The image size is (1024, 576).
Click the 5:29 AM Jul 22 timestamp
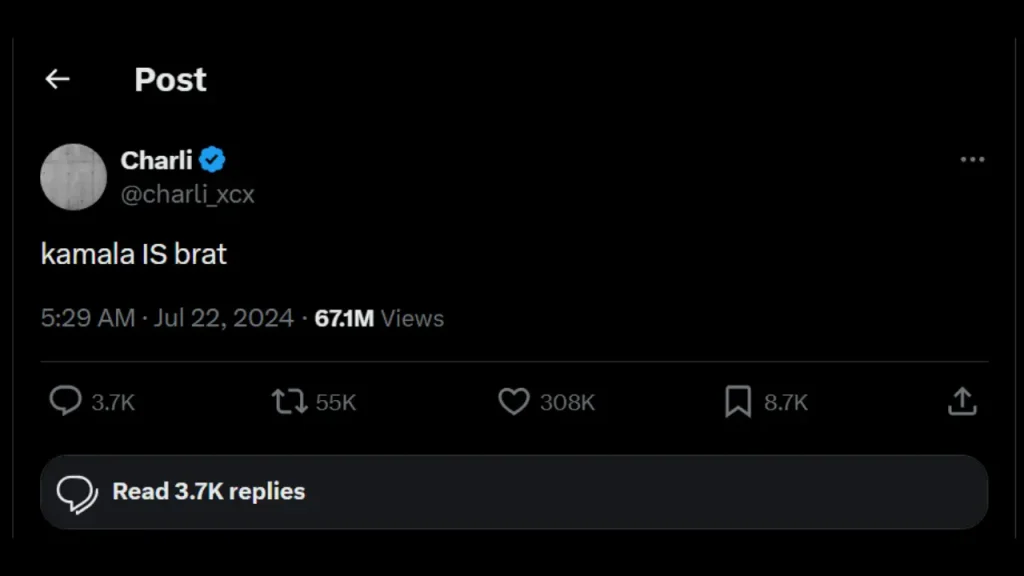(x=167, y=319)
